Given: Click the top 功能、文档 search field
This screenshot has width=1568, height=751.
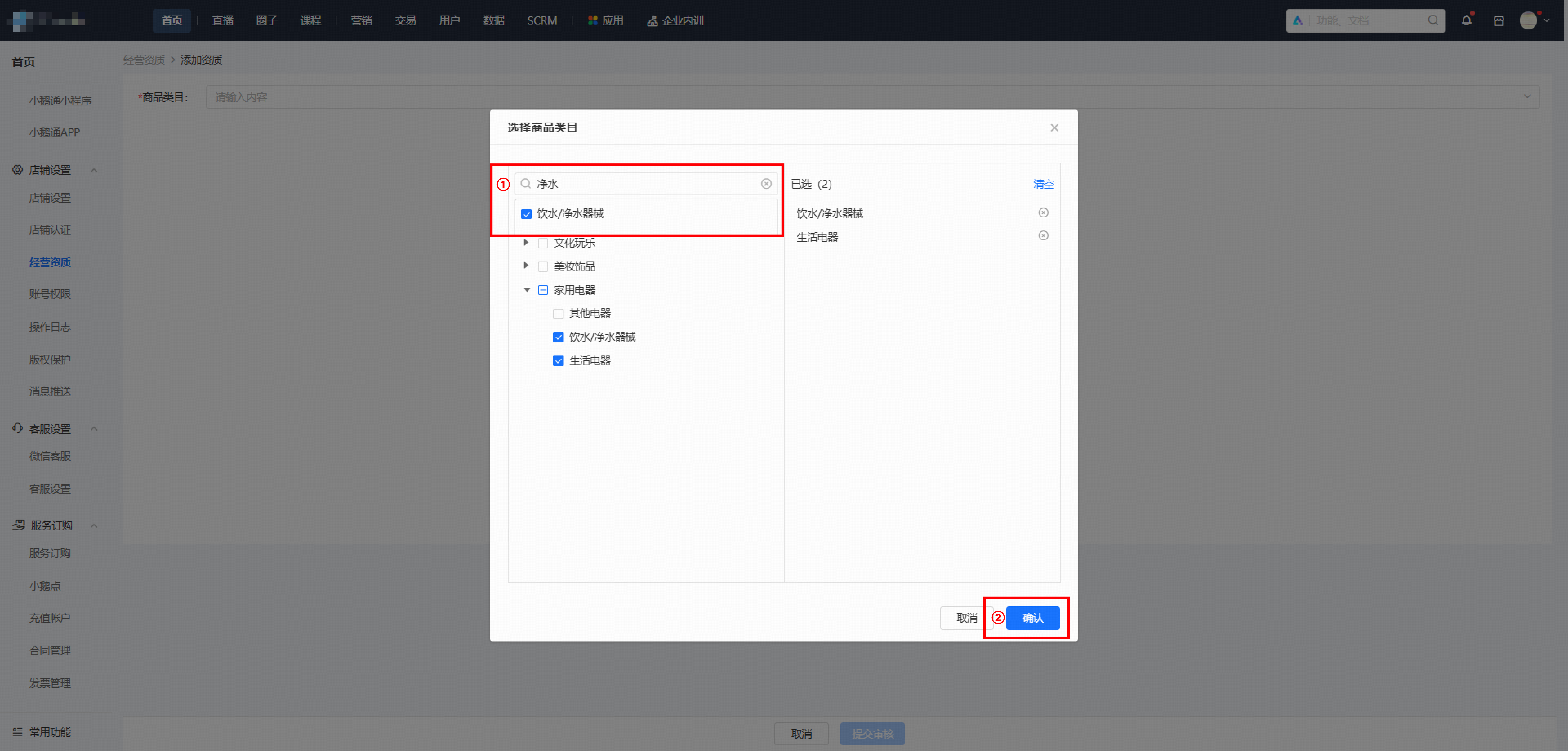Looking at the screenshot, I should tap(1365, 21).
